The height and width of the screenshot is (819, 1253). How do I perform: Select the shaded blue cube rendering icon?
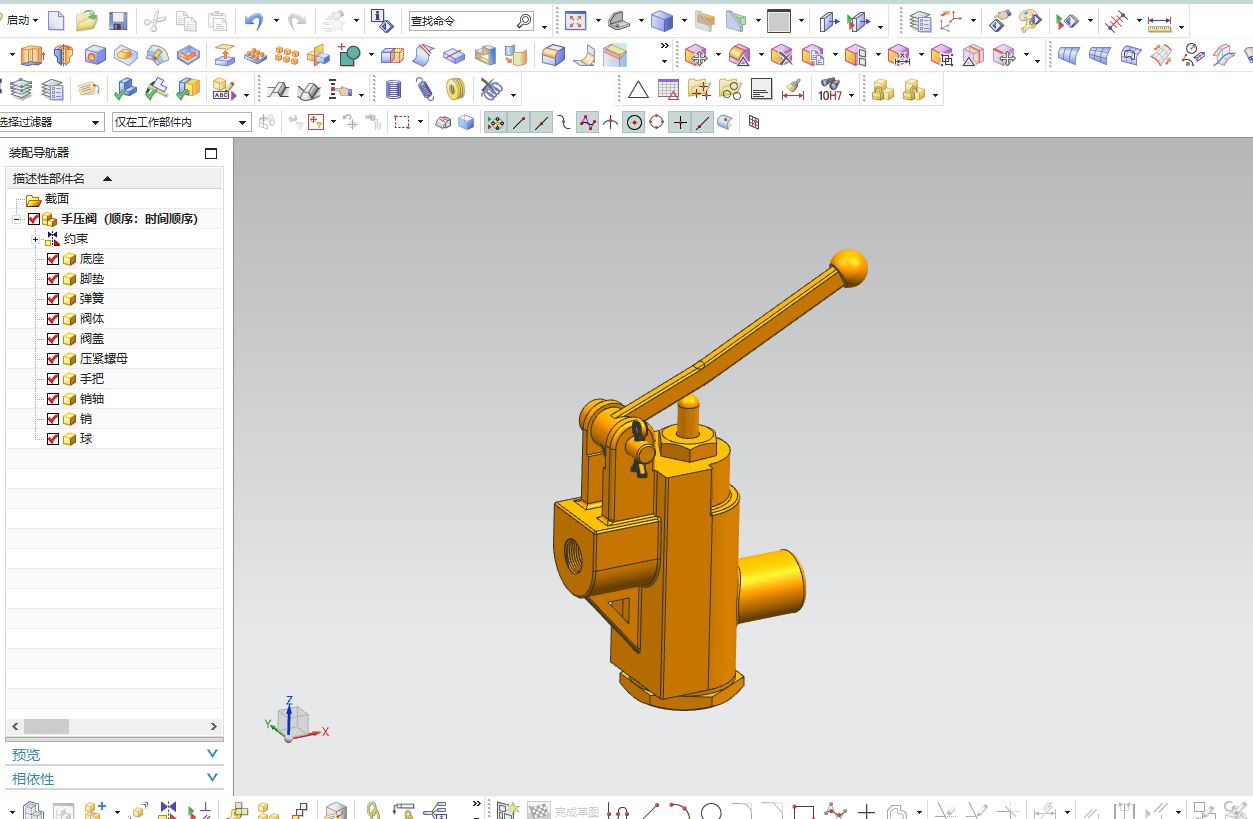click(x=661, y=20)
